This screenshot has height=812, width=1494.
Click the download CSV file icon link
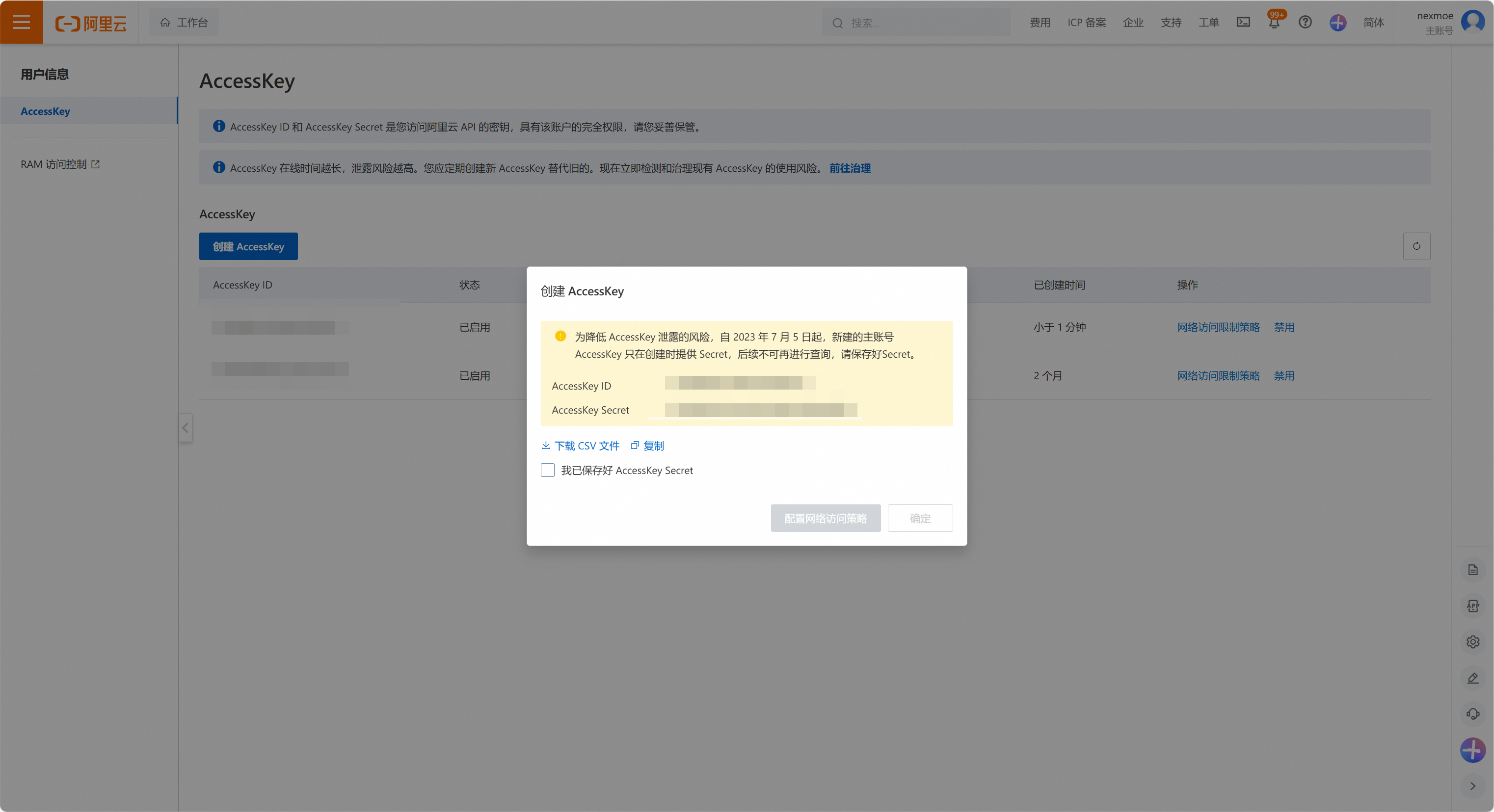(581, 445)
